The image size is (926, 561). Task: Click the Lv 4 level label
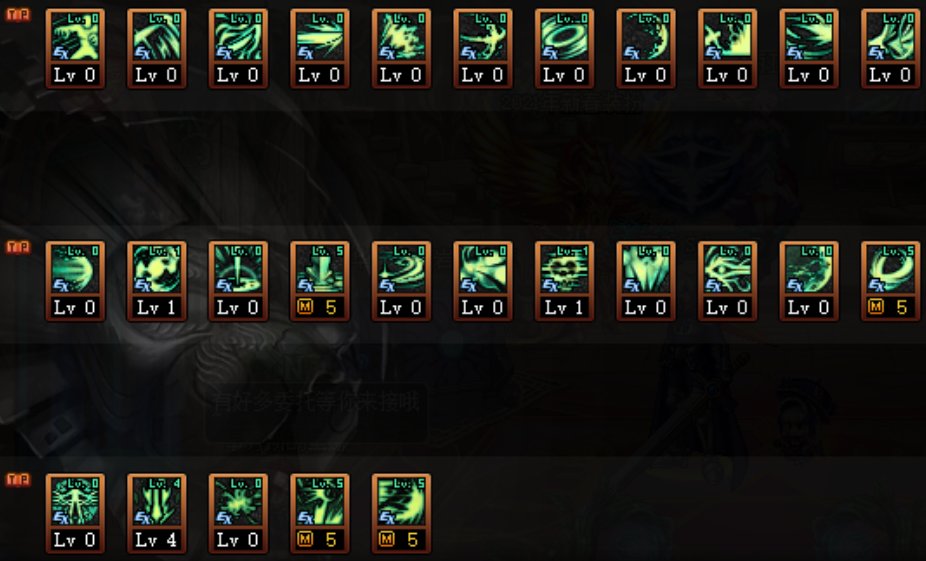click(x=156, y=540)
